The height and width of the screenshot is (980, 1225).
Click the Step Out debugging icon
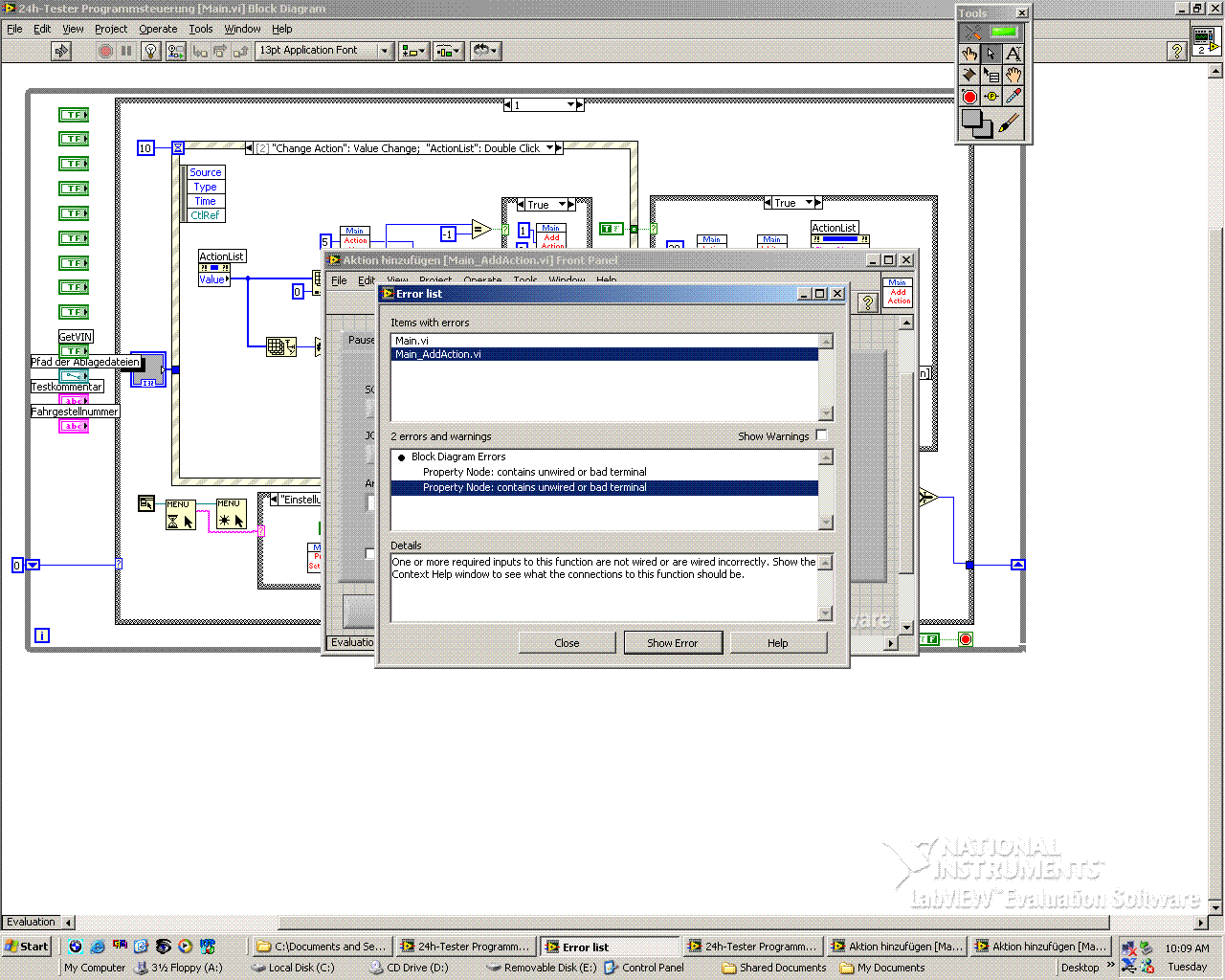[240, 51]
